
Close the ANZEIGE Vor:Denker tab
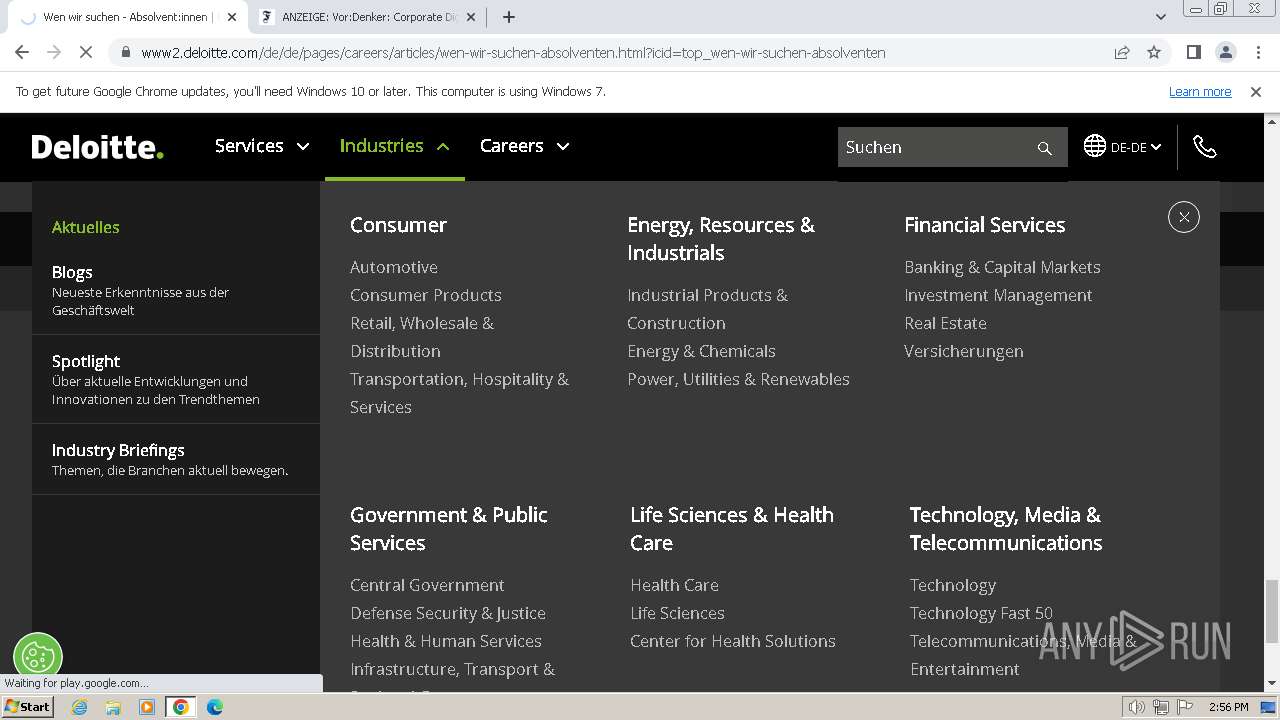pyautogui.click(x=471, y=17)
